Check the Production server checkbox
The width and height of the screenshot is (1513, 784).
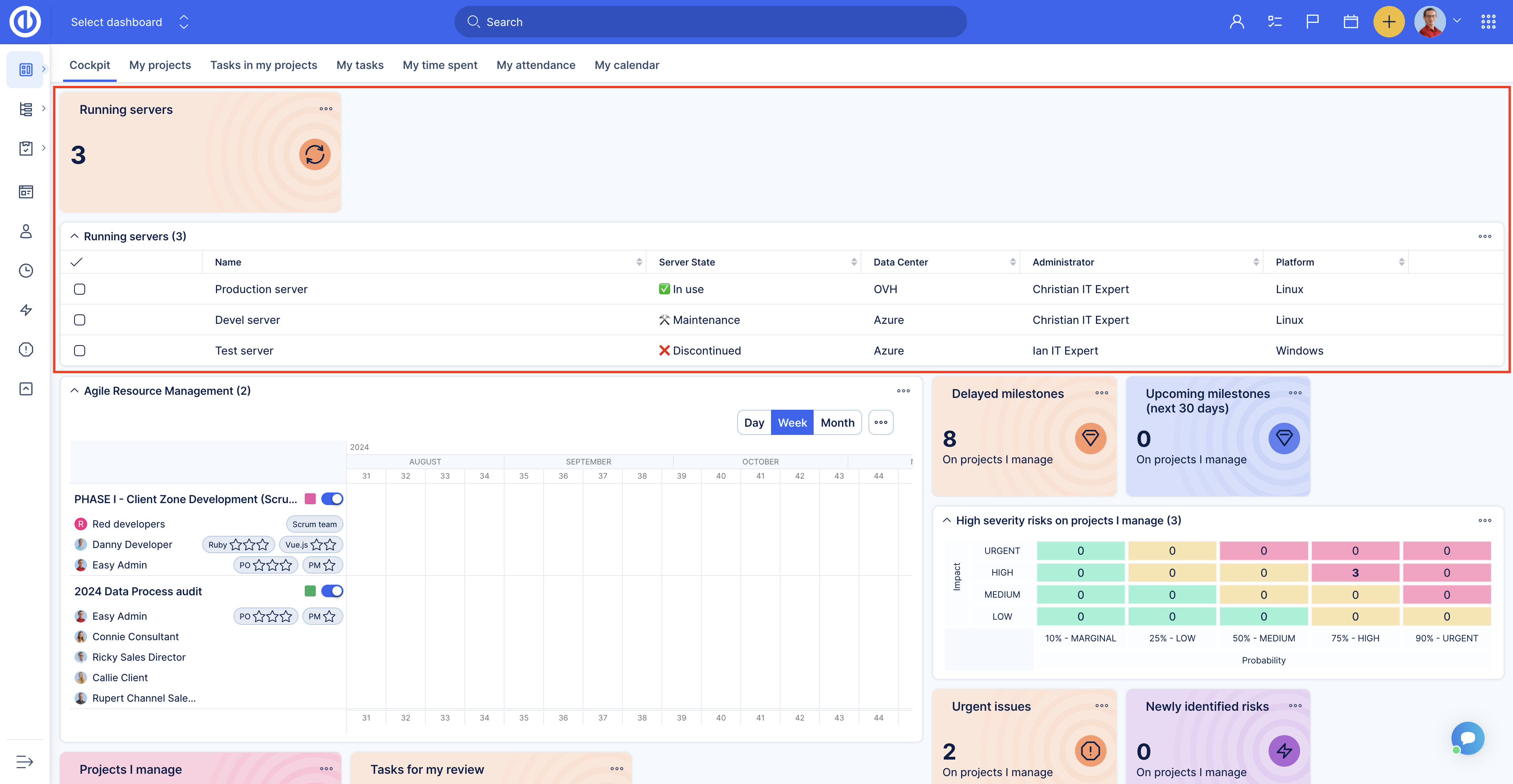(x=80, y=289)
